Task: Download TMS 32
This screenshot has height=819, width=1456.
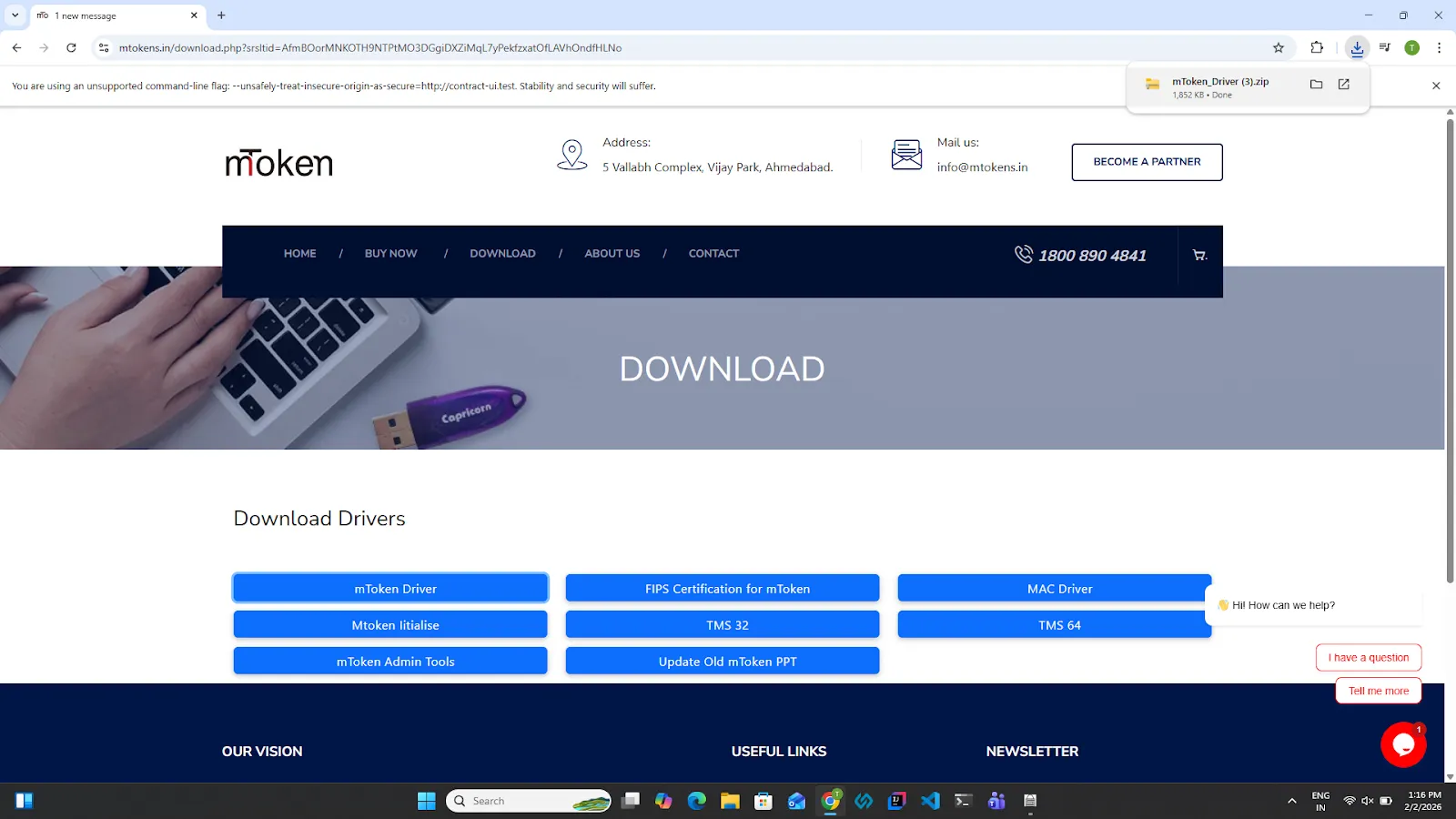Action: pyautogui.click(x=723, y=624)
